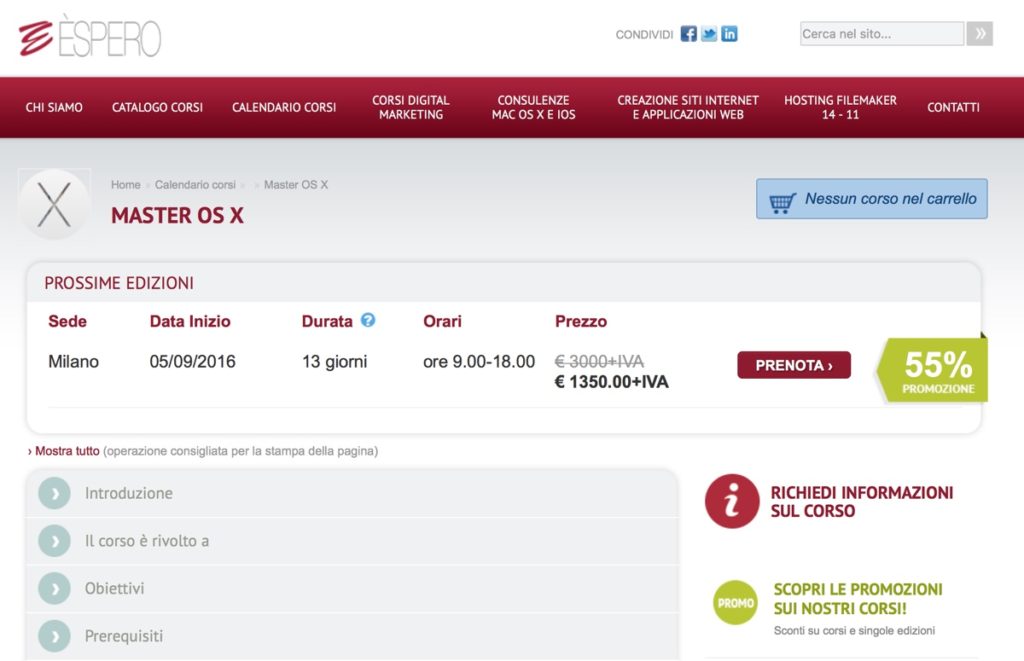
Task: Submit search with the arrow button
Action: point(980,34)
